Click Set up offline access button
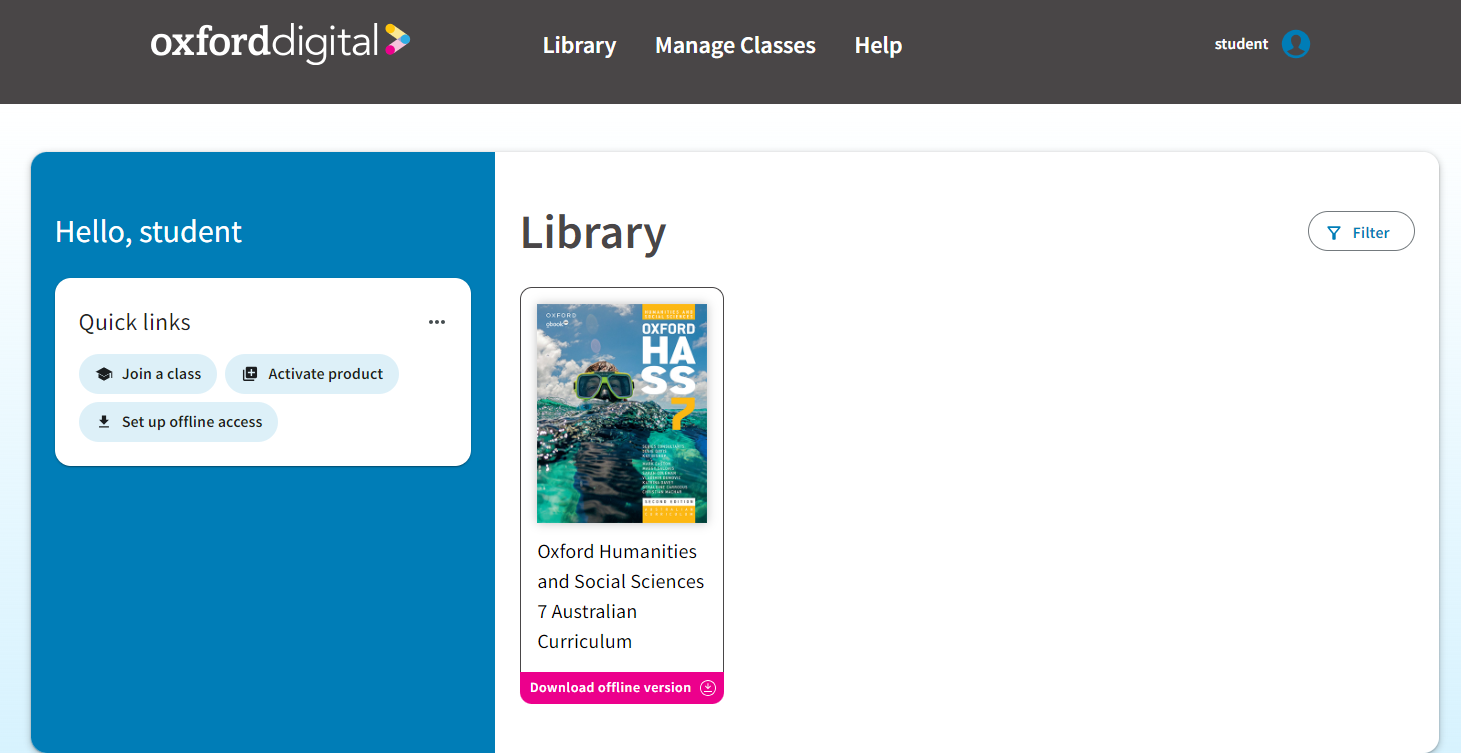1461x753 pixels. tap(178, 422)
